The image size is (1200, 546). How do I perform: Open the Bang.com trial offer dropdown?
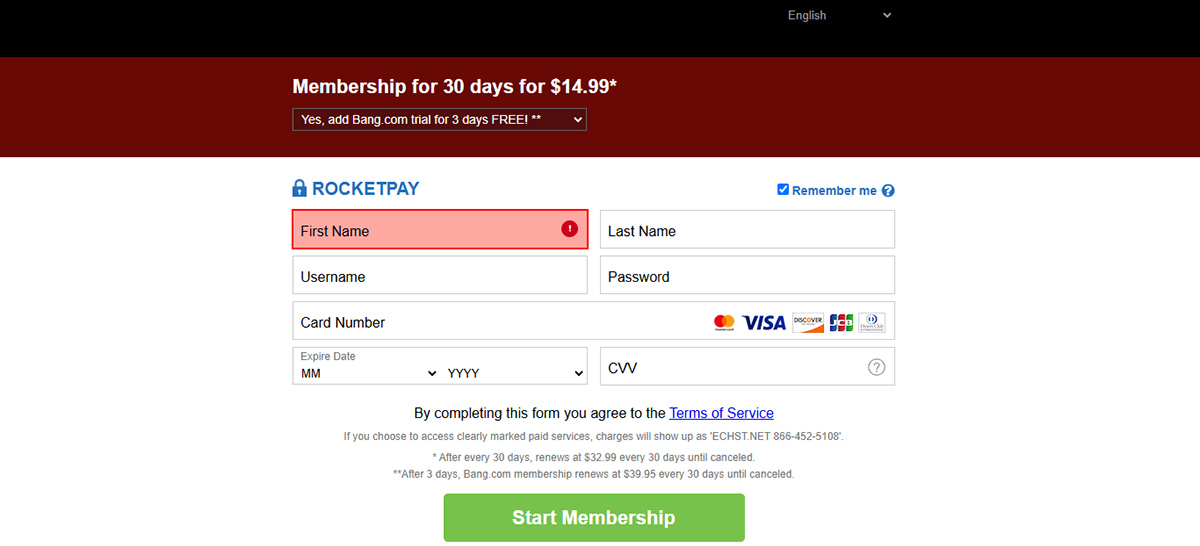[439, 119]
